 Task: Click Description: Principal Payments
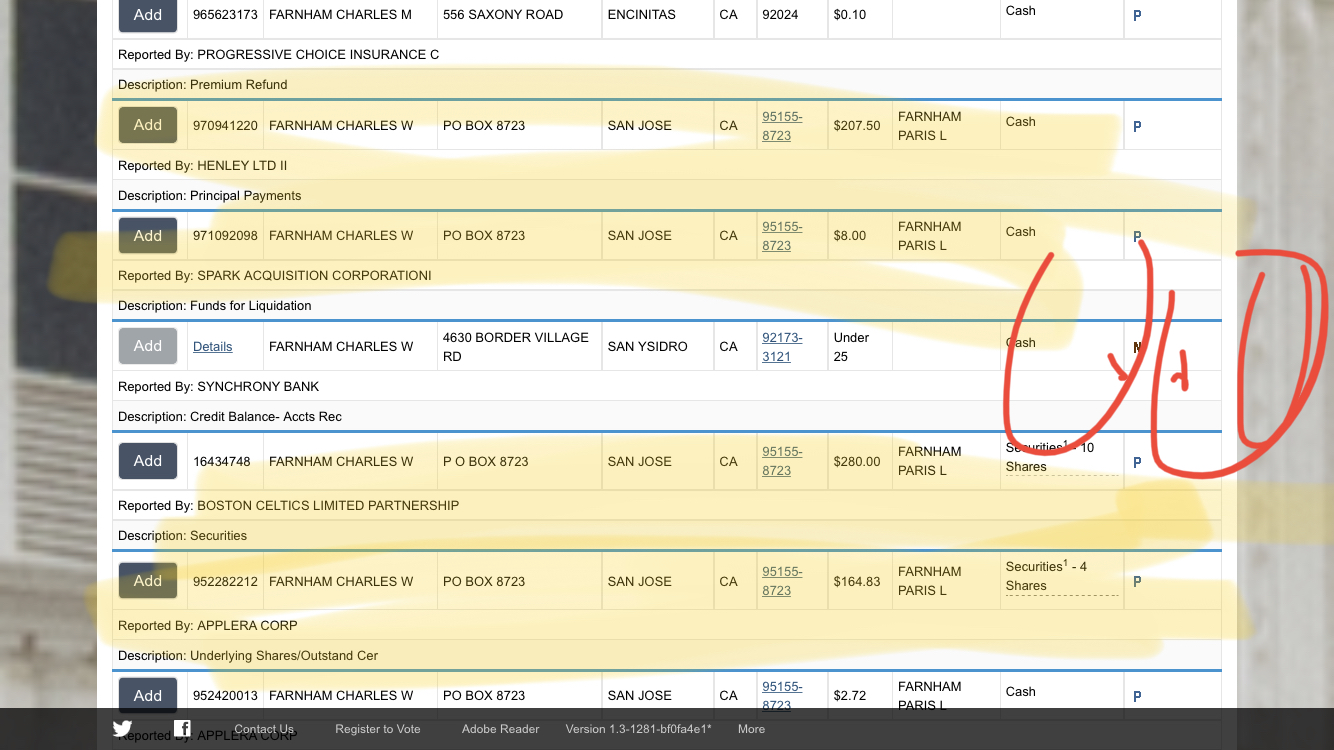tap(210, 195)
